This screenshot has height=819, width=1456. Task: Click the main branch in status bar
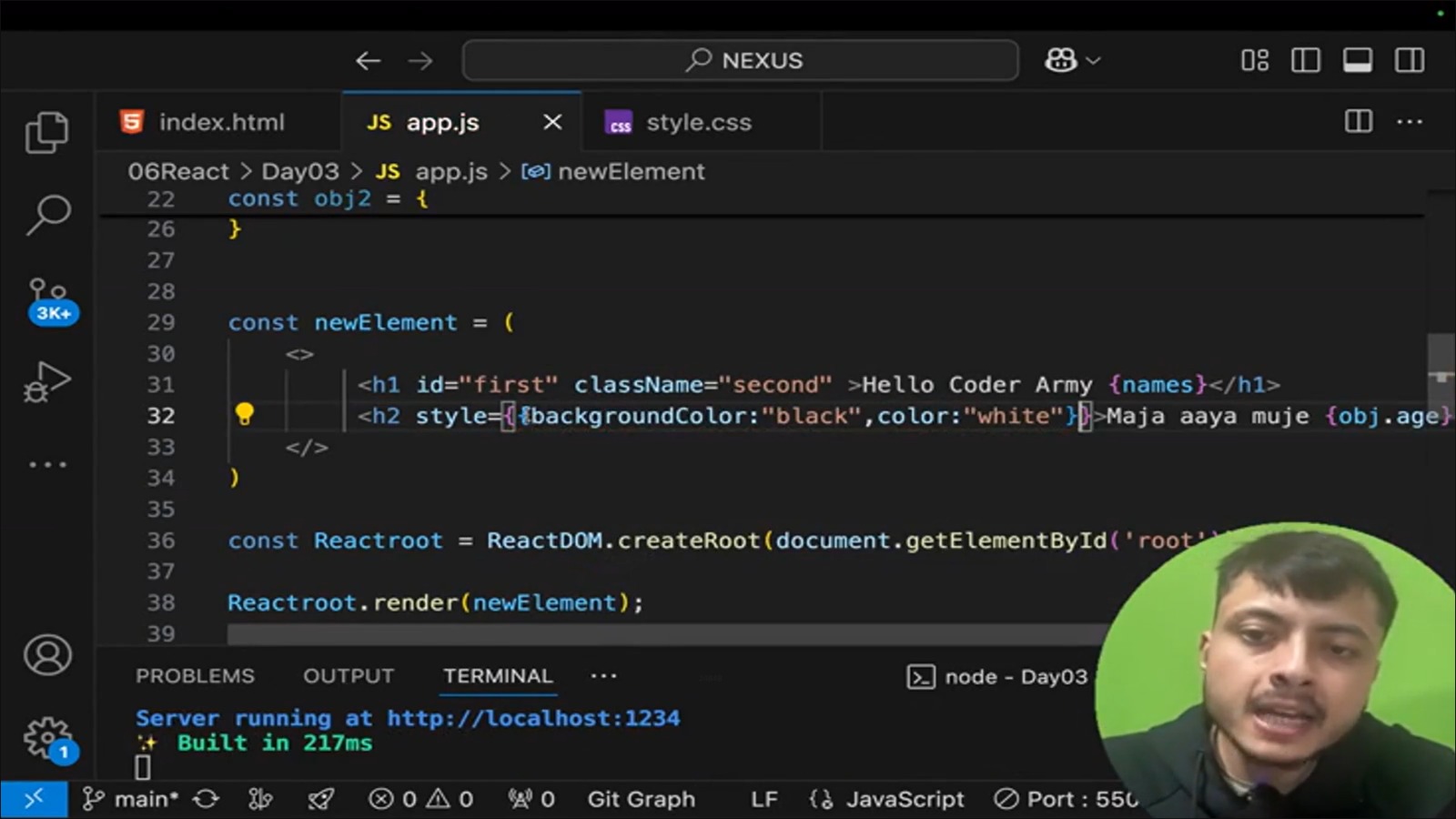click(x=131, y=799)
